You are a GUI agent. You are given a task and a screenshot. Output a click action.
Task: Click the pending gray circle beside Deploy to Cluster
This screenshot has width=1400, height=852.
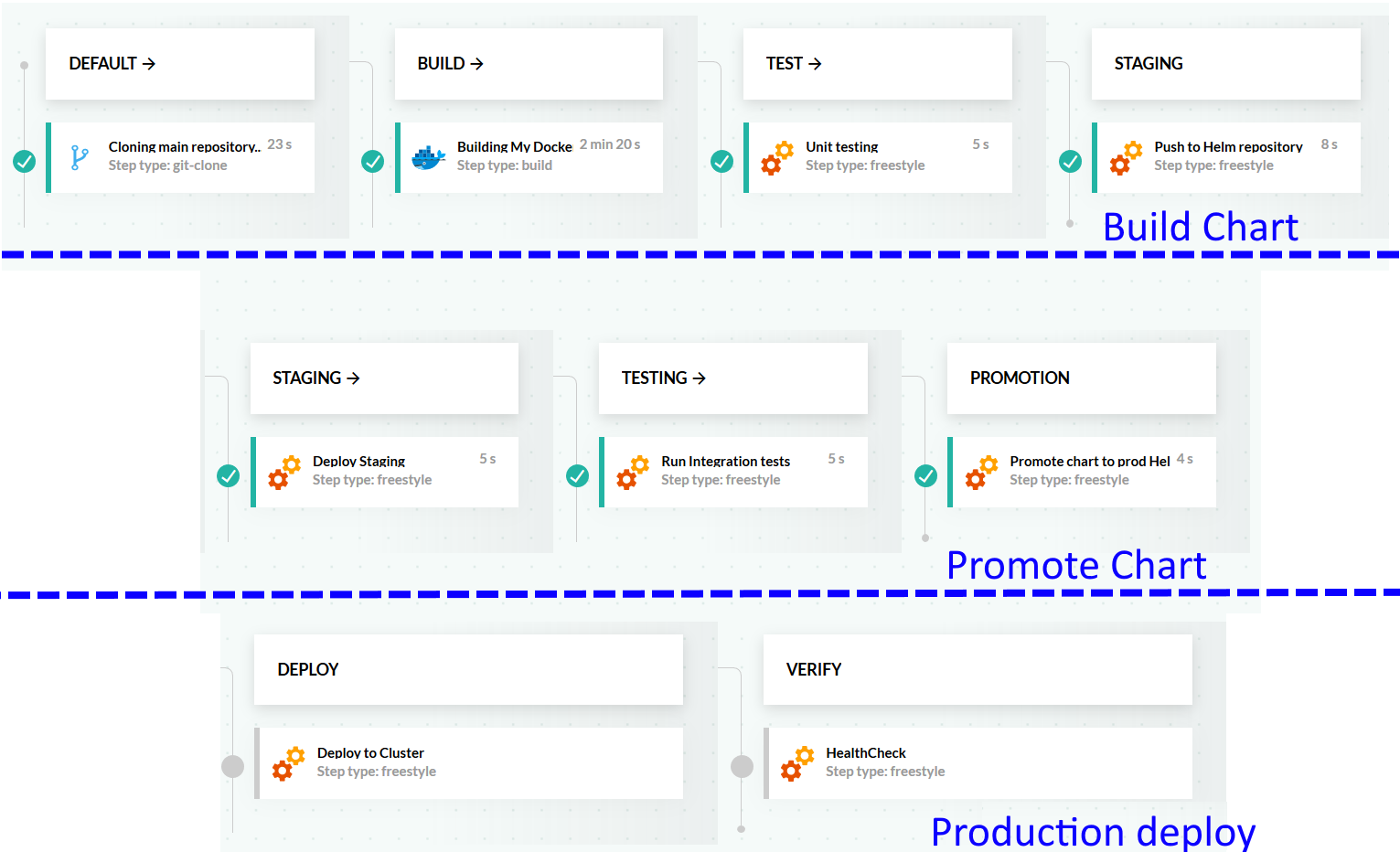point(233,766)
